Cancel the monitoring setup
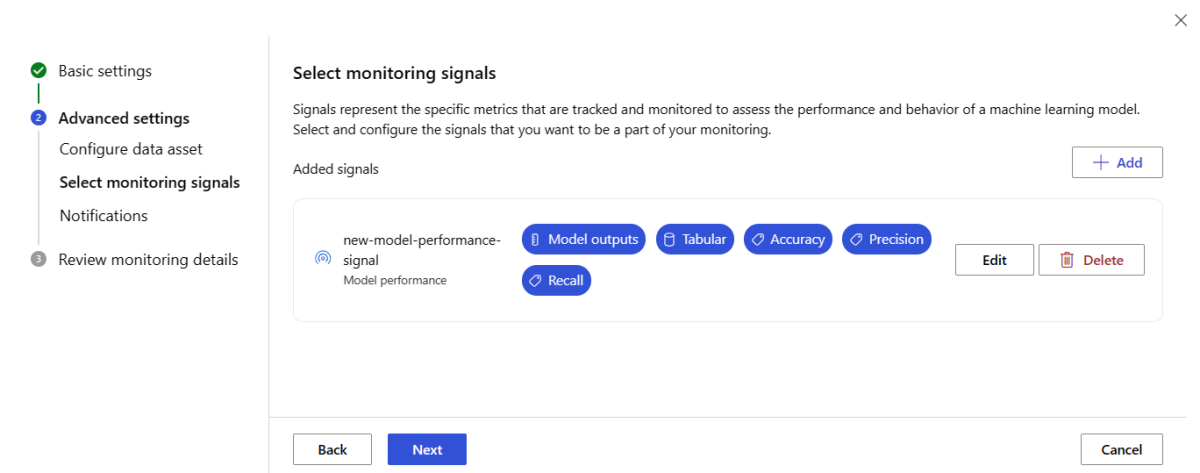The width and height of the screenshot is (1200, 473). pos(1121,450)
